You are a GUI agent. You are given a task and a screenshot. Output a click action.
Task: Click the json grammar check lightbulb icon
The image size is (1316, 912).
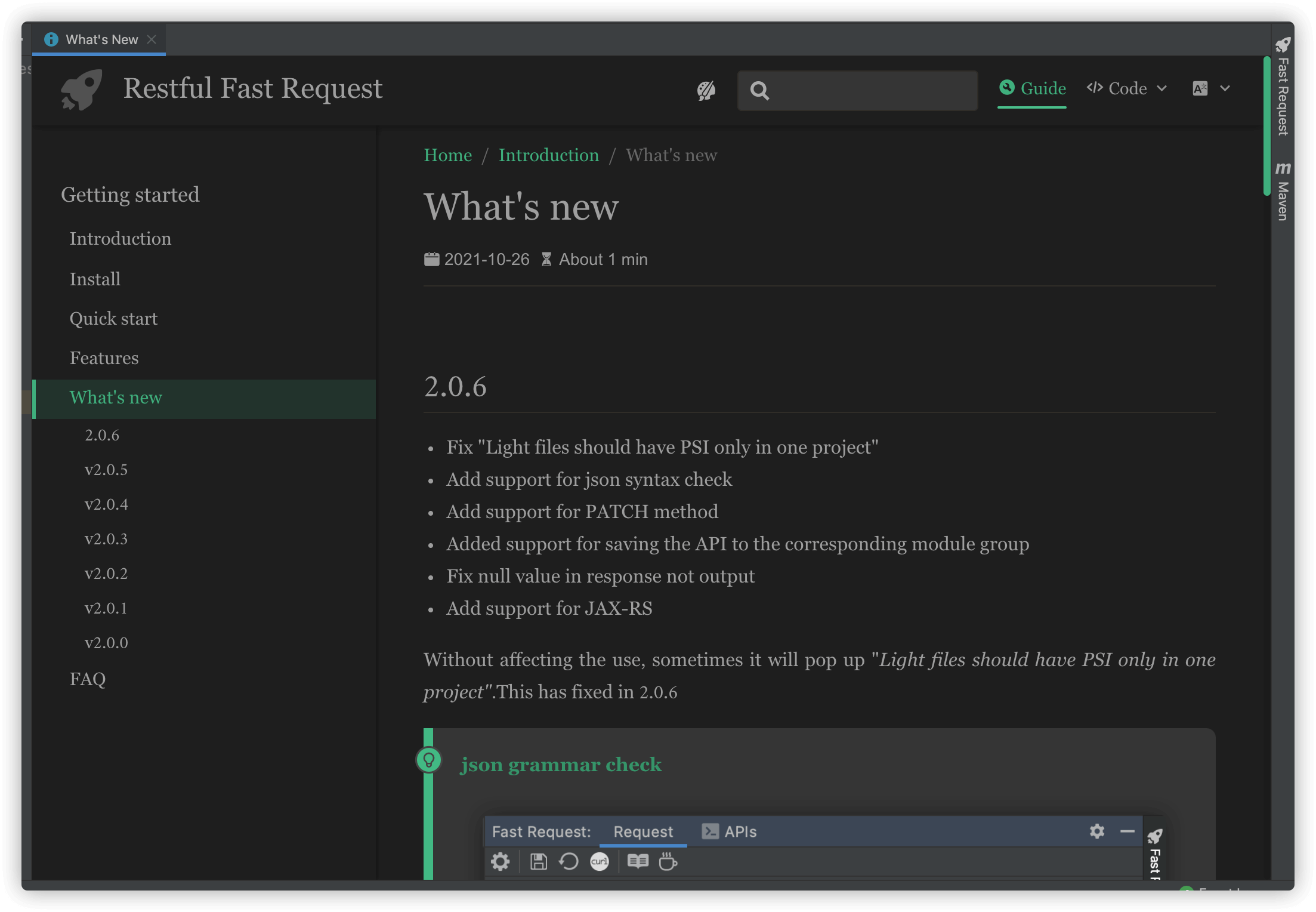[x=428, y=760]
